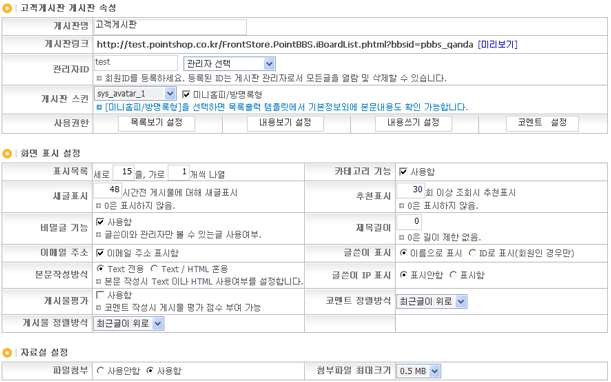Image resolution: width=611 pixels, height=382 pixels.
Task: Toggle the 미니홈피/방명록형 checkbox
Action: click(x=186, y=94)
